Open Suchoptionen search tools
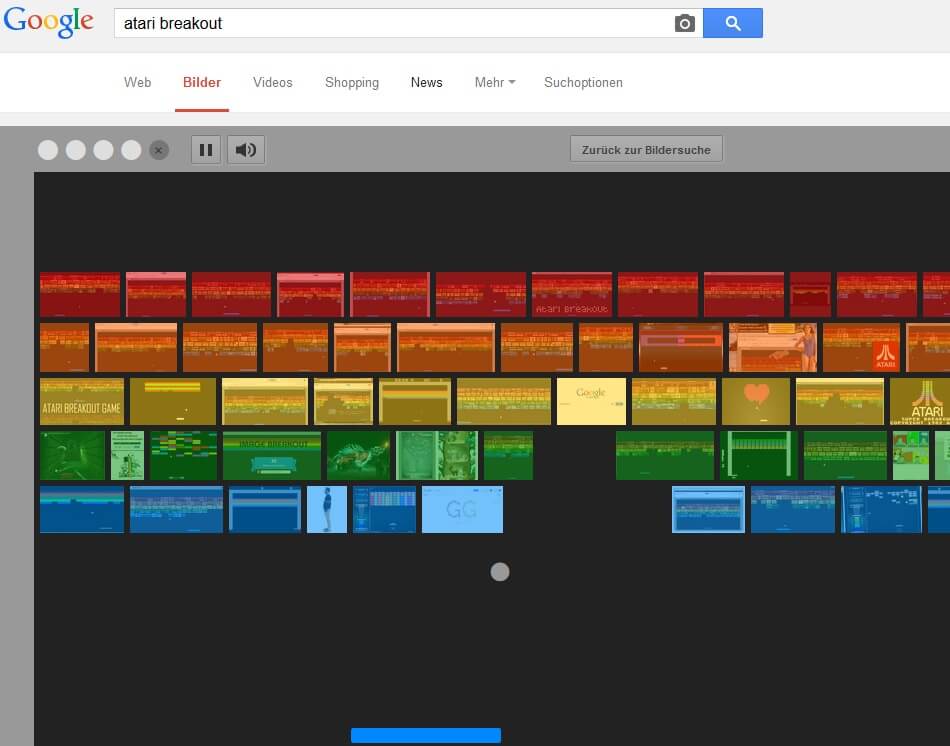950x746 pixels. 583,82
